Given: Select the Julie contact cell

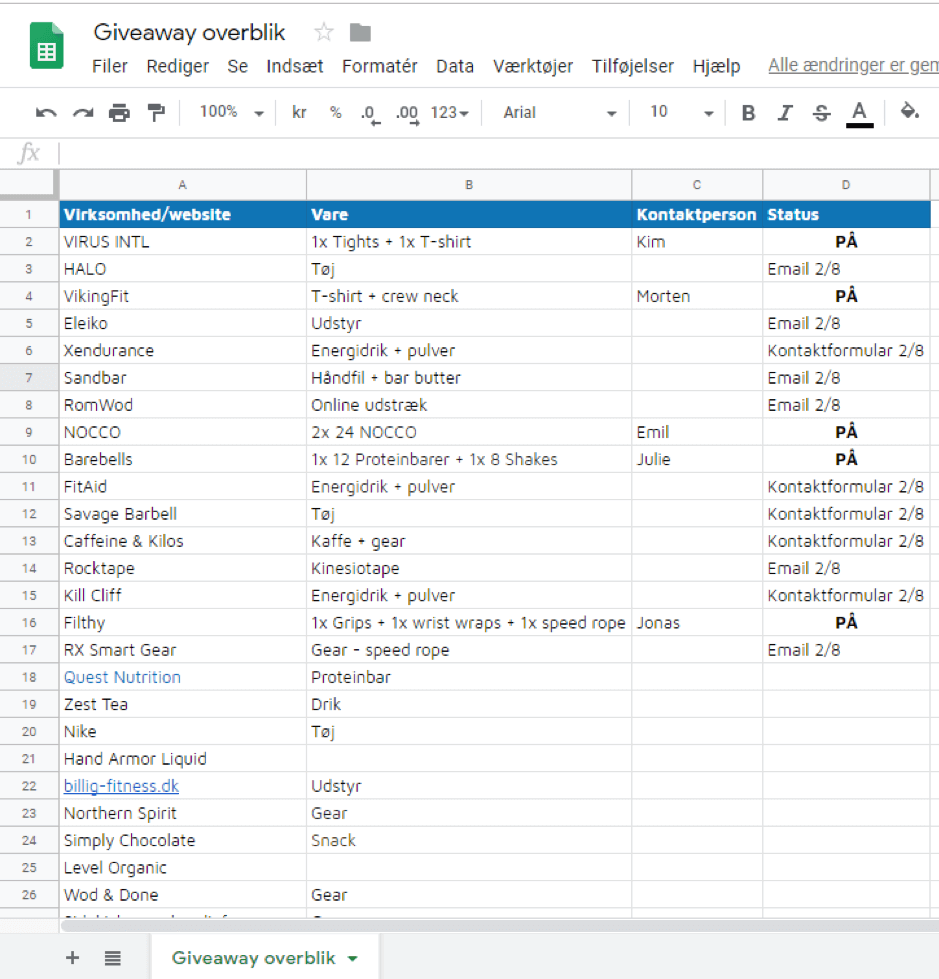Looking at the screenshot, I should tap(697, 460).
